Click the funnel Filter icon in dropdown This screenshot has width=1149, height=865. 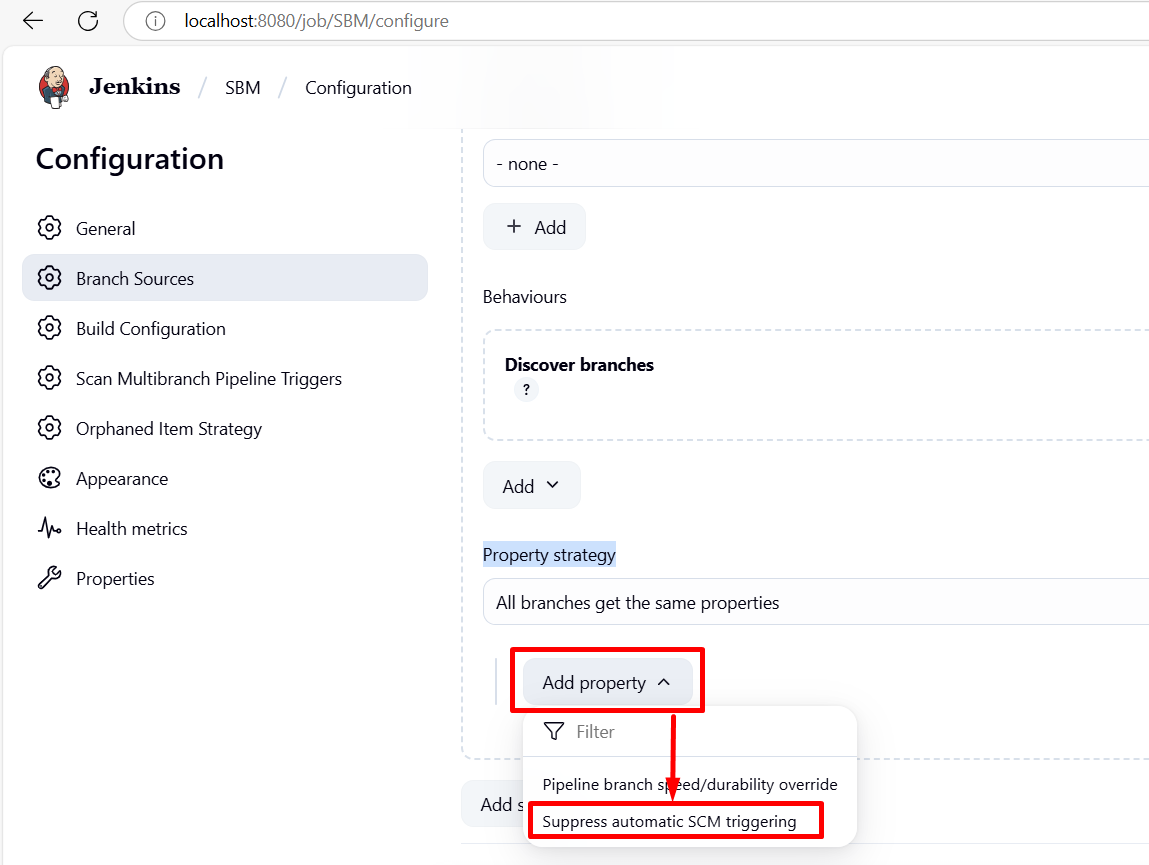pyautogui.click(x=553, y=732)
